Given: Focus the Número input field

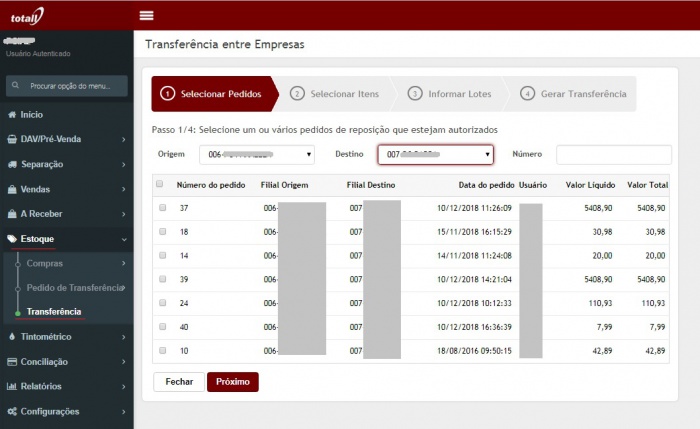Looking at the screenshot, I should (613, 155).
